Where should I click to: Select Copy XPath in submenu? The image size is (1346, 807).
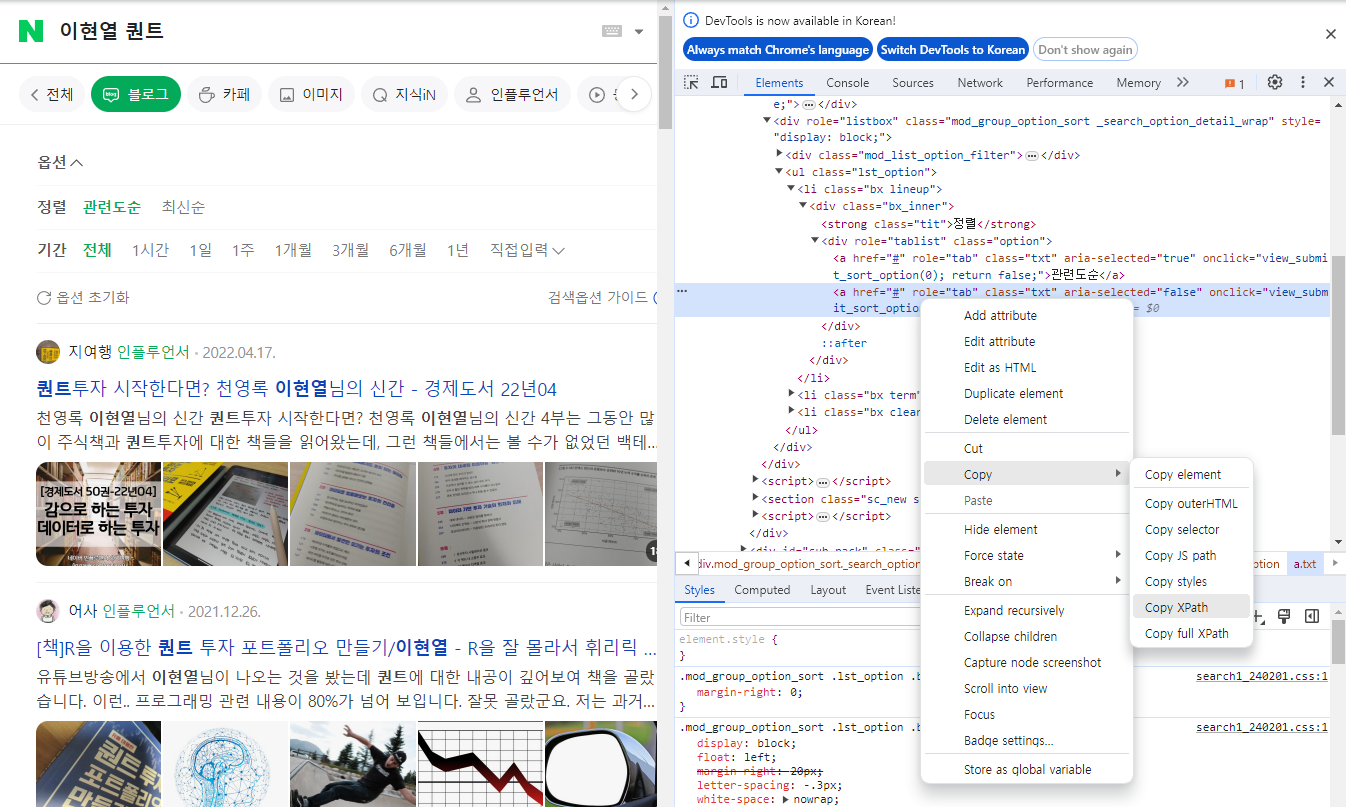1191,607
